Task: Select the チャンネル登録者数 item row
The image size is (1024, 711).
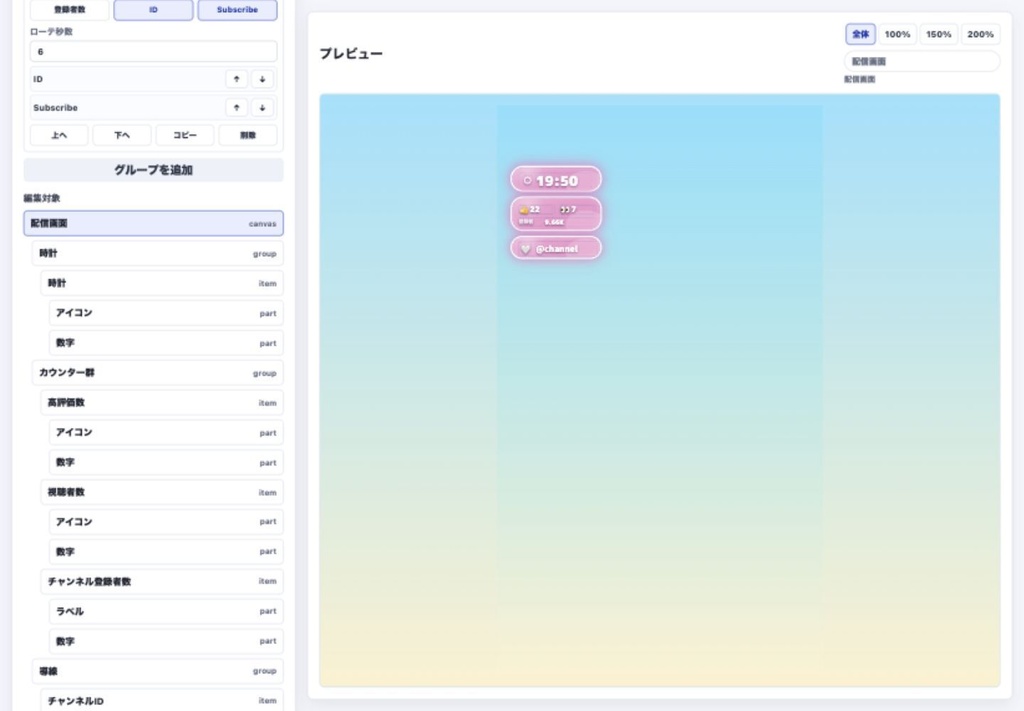Action: tap(162, 581)
